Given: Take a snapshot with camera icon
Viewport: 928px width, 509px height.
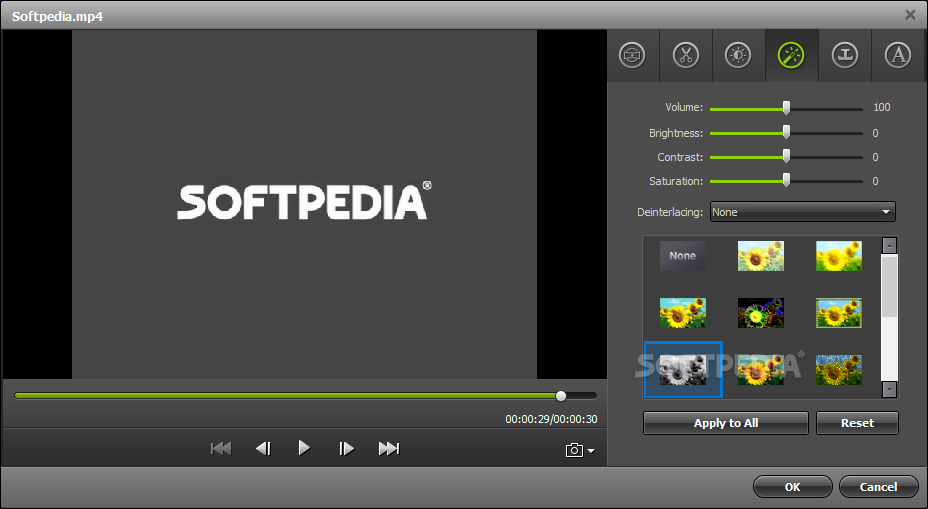Looking at the screenshot, I should pos(574,450).
